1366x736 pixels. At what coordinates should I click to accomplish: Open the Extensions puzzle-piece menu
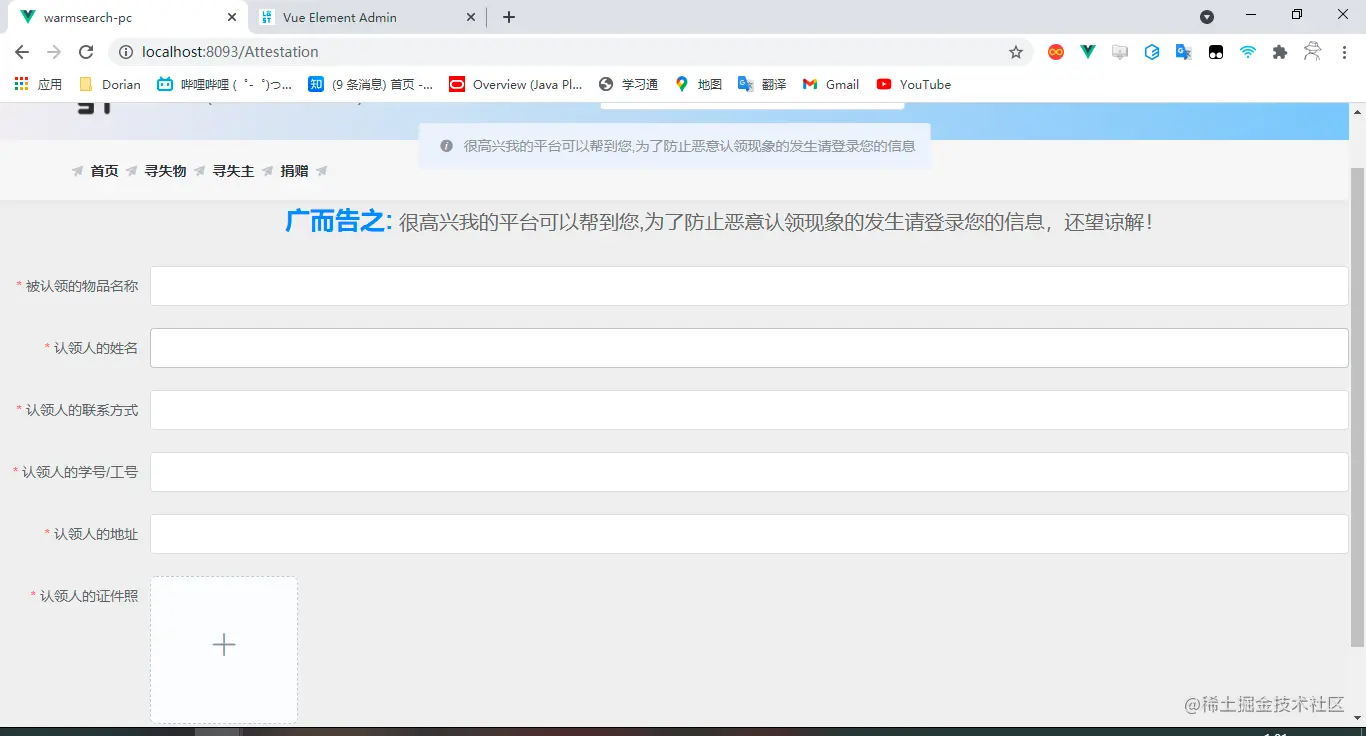click(x=1280, y=52)
